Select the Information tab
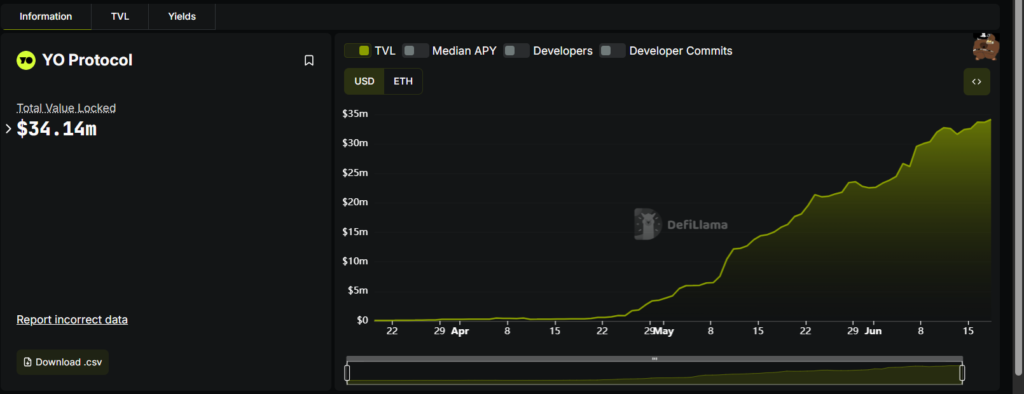 (46, 16)
